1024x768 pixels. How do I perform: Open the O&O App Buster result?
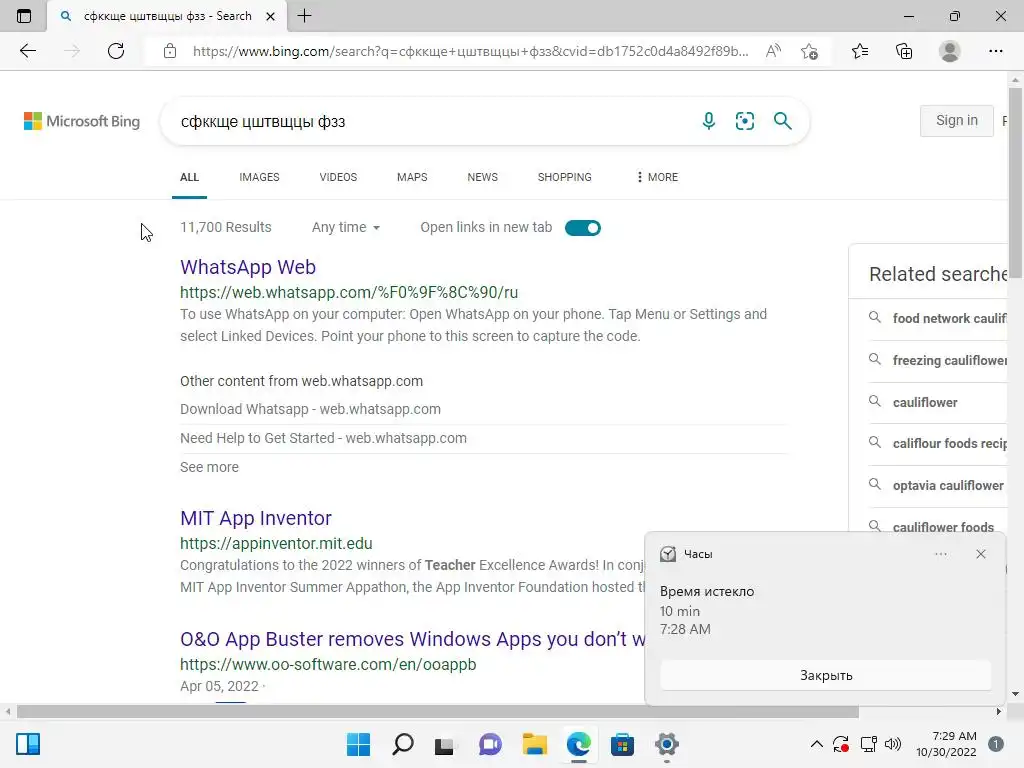tap(413, 639)
